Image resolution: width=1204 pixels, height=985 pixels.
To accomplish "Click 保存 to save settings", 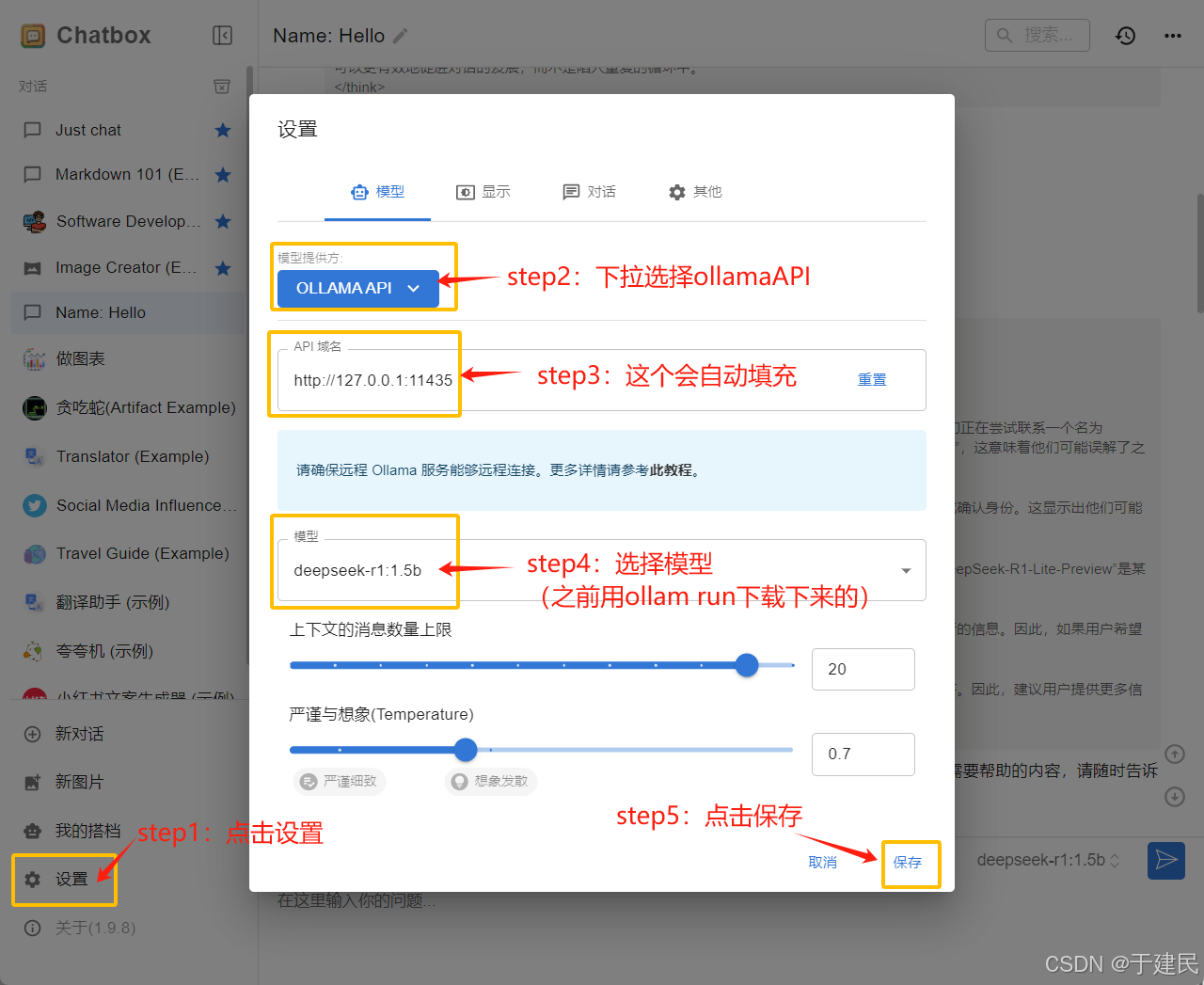I will [x=908, y=862].
